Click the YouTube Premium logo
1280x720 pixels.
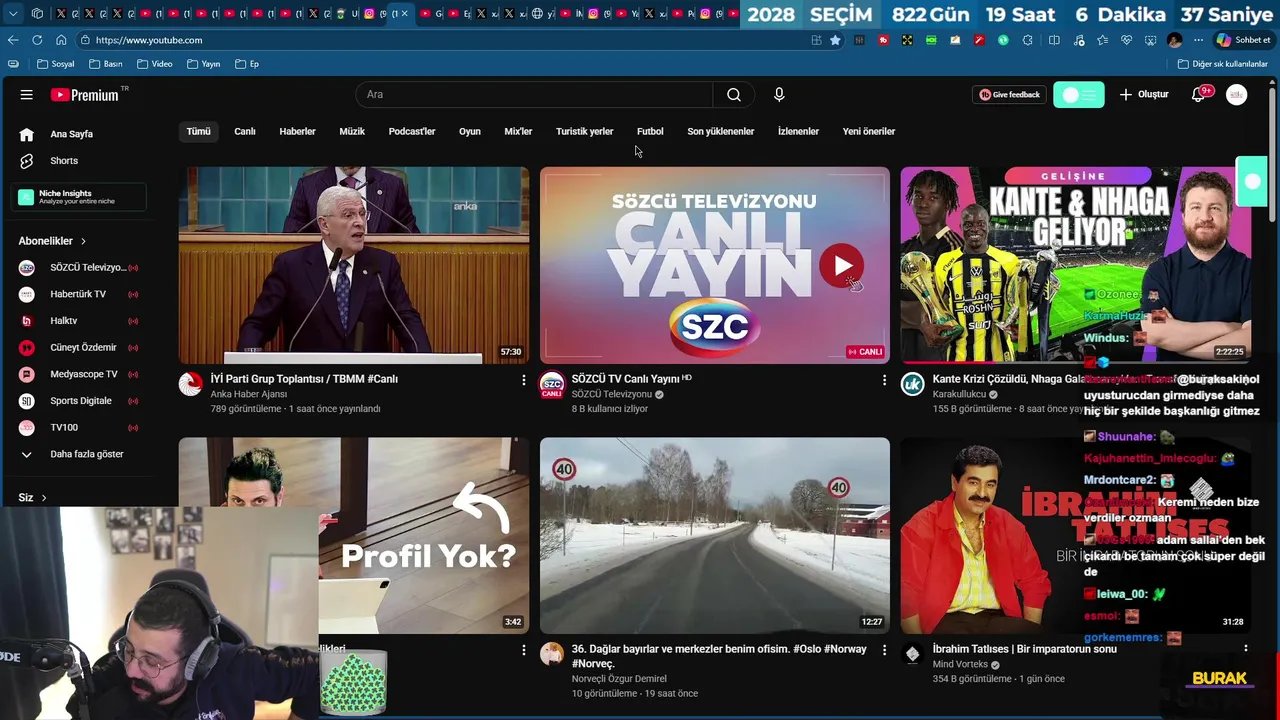pyautogui.click(x=87, y=95)
